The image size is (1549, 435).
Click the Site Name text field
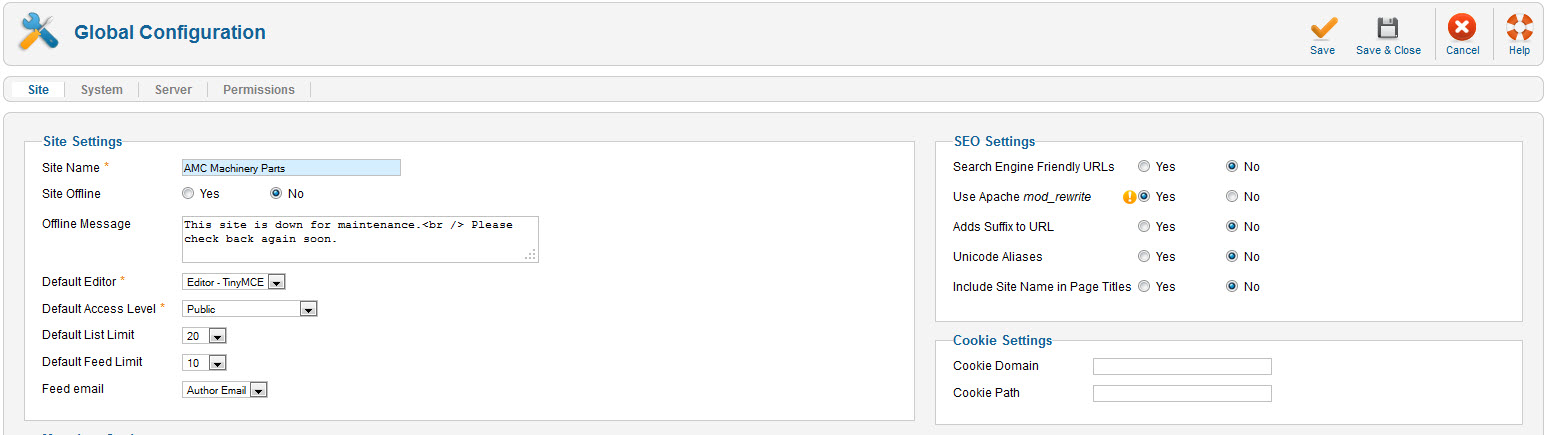[x=291, y=168]
